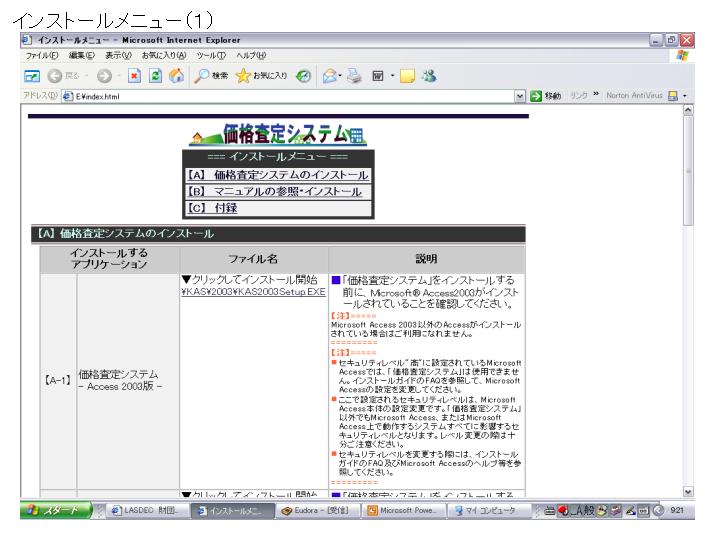Click the keyboard language bar icon in tray
This screenshot has height=540, width=720.
click(550, 510)
